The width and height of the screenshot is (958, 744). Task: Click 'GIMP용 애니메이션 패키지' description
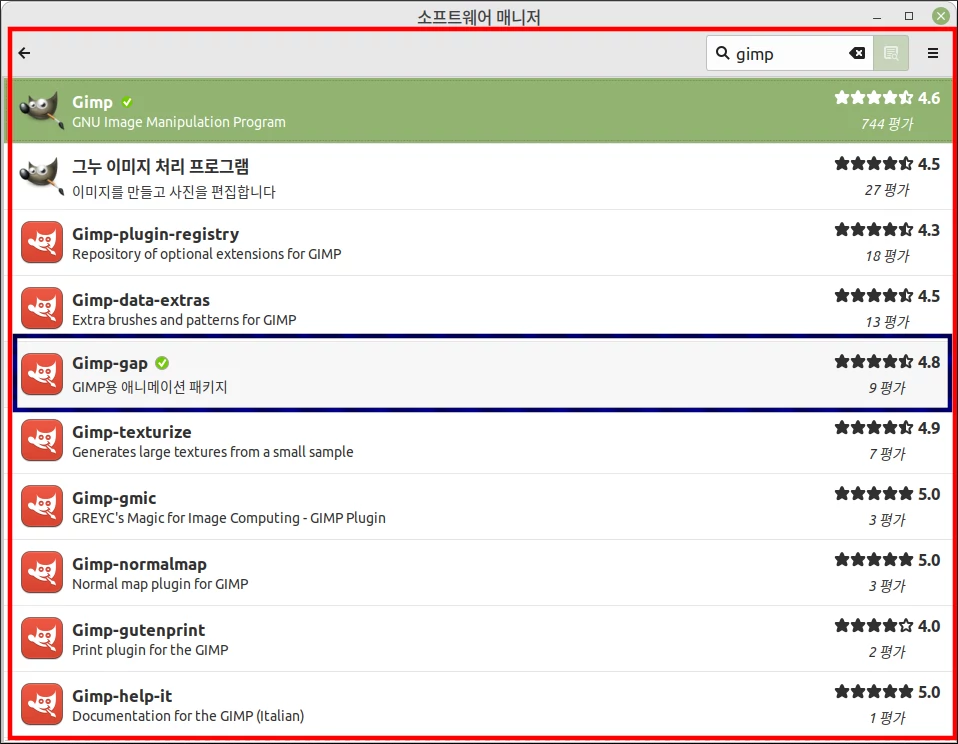(x=150, y=387)
